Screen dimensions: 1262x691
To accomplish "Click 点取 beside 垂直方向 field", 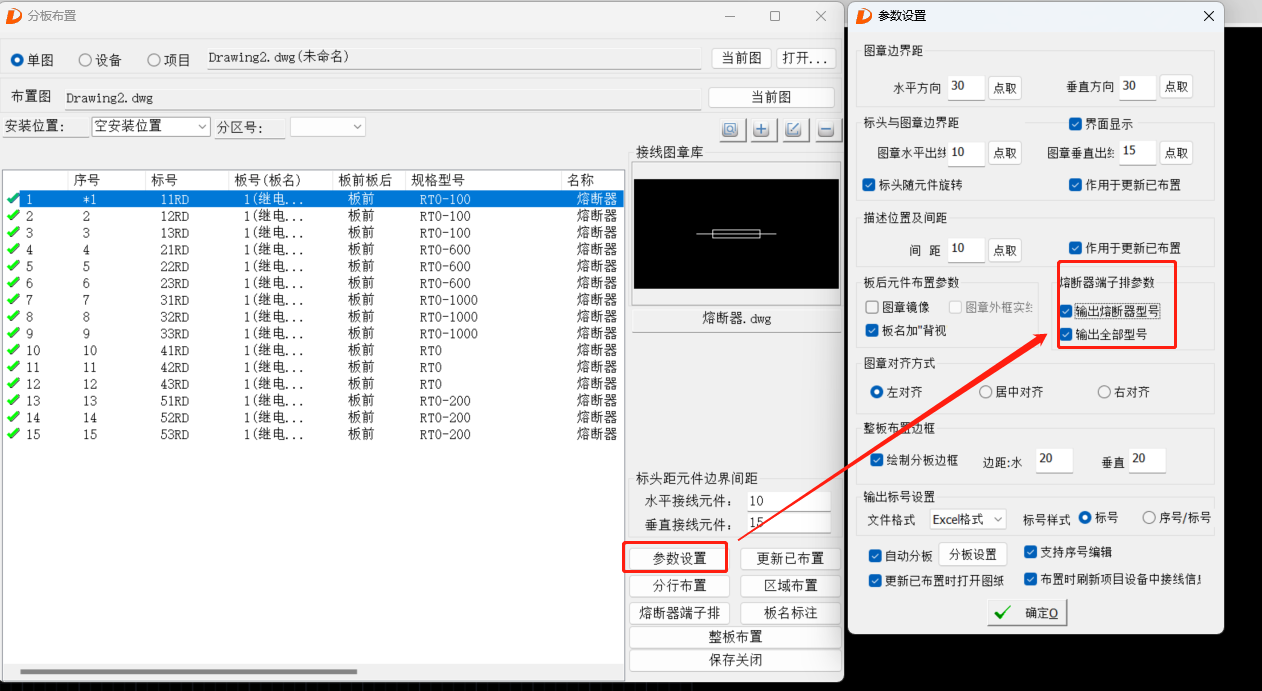I will click(1176, 87).
